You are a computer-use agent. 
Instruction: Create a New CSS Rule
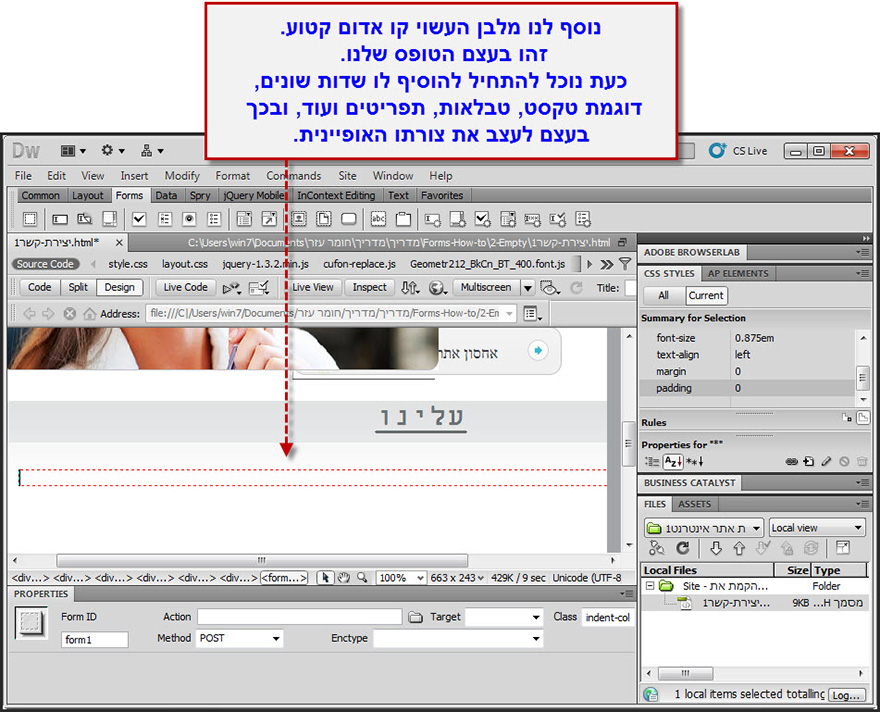click(x=809, y=461)
